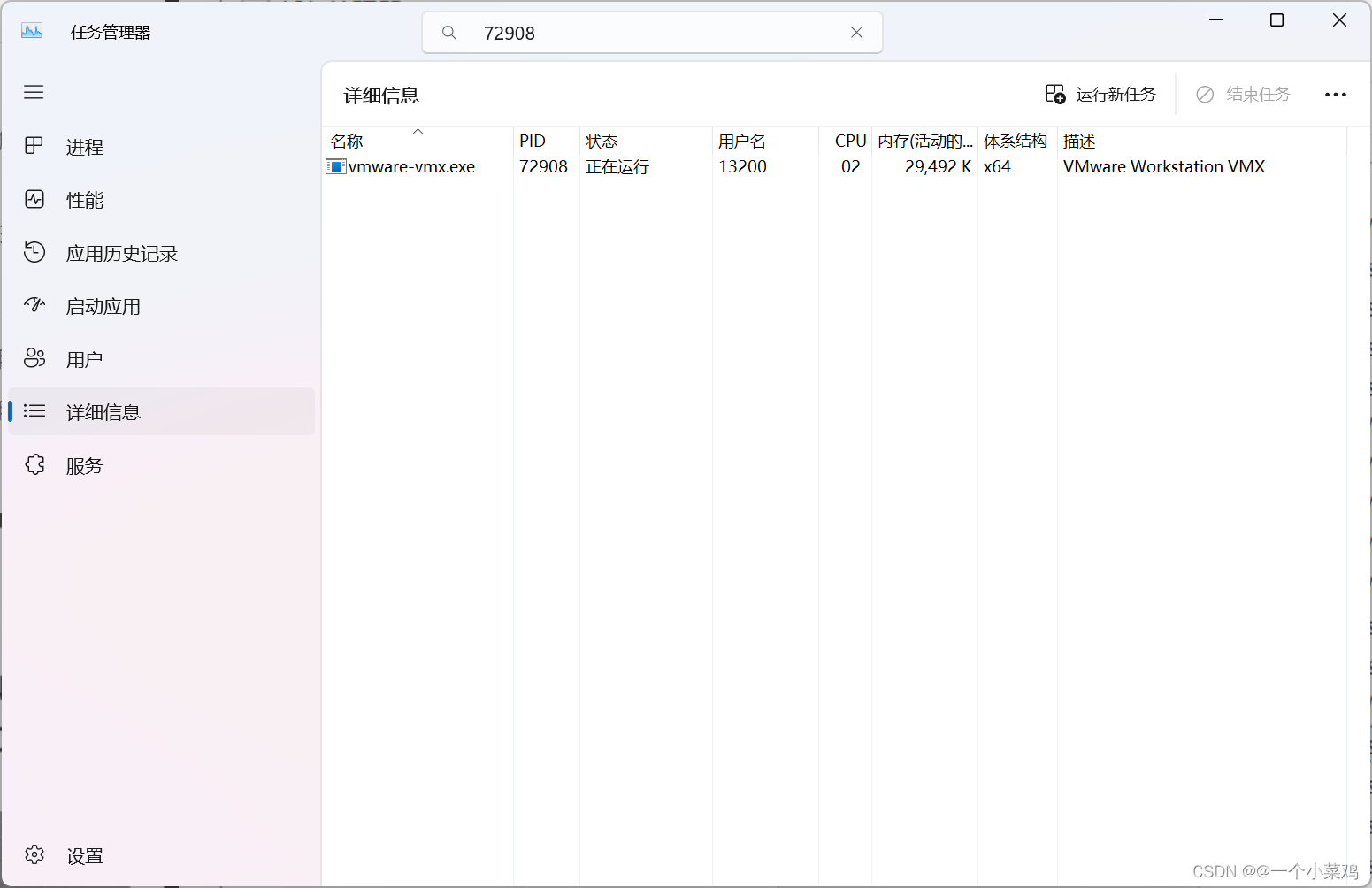Click the memory value 29,492 K
This screenshot has height=888, width=1372.
tap(938, 166)
